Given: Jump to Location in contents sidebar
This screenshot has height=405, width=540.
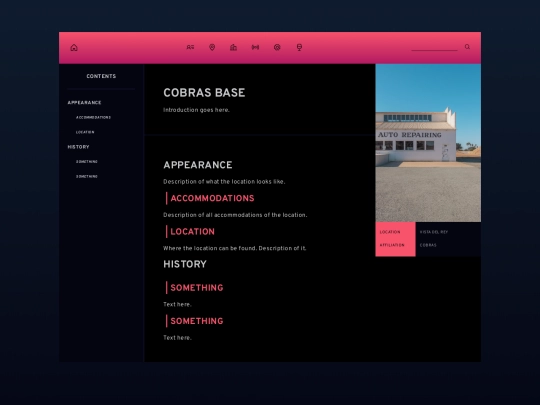Looking at the screenshot, I should click(x=85, y=132).
